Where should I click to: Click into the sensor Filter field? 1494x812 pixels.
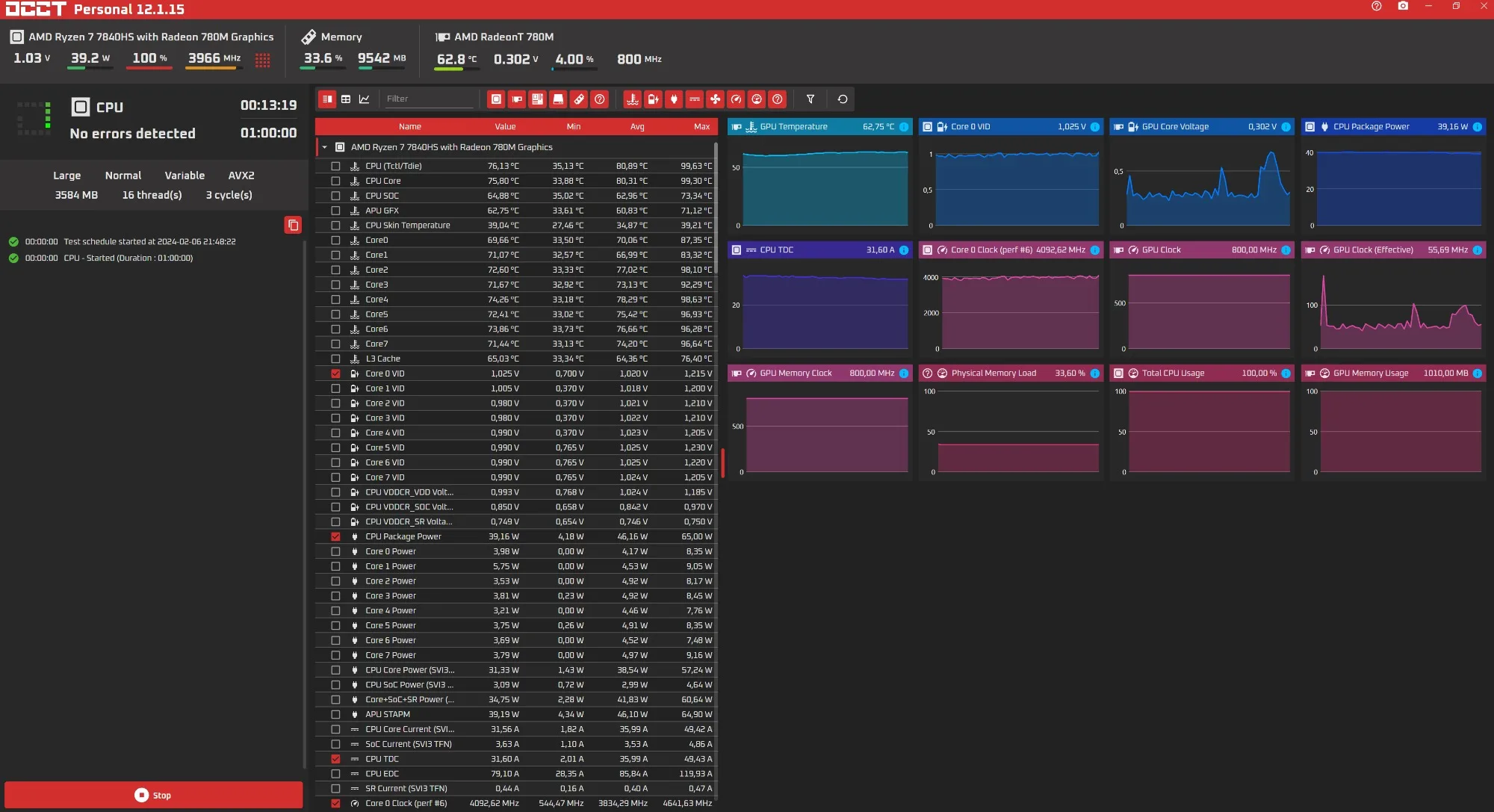pos(428,99)
